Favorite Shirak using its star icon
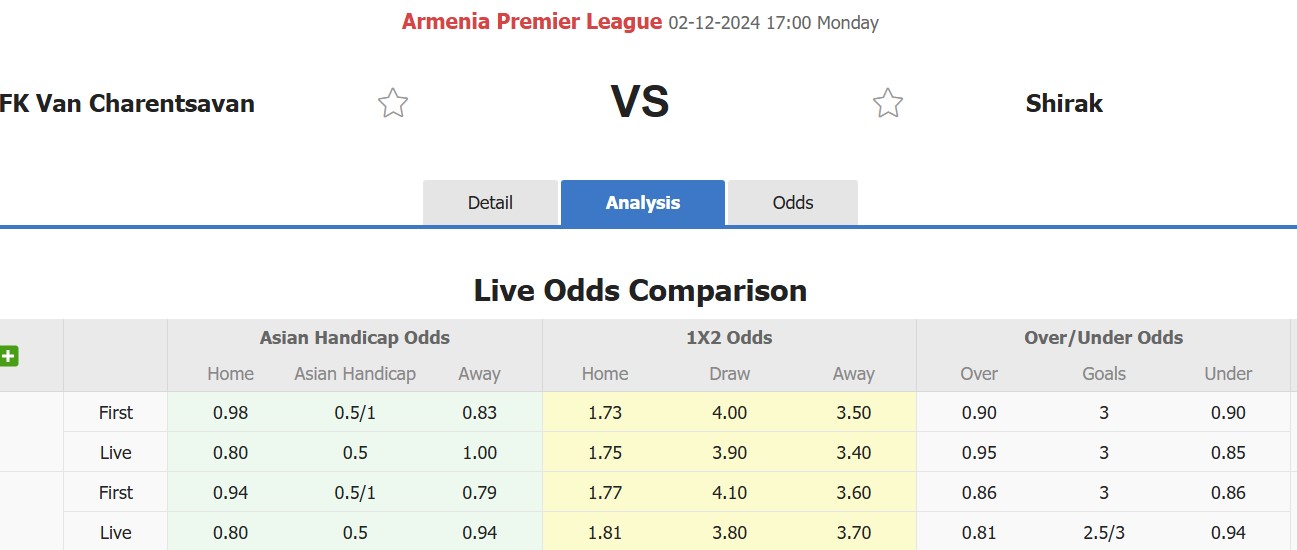1297x550 pixels. [x=887, y=103]
